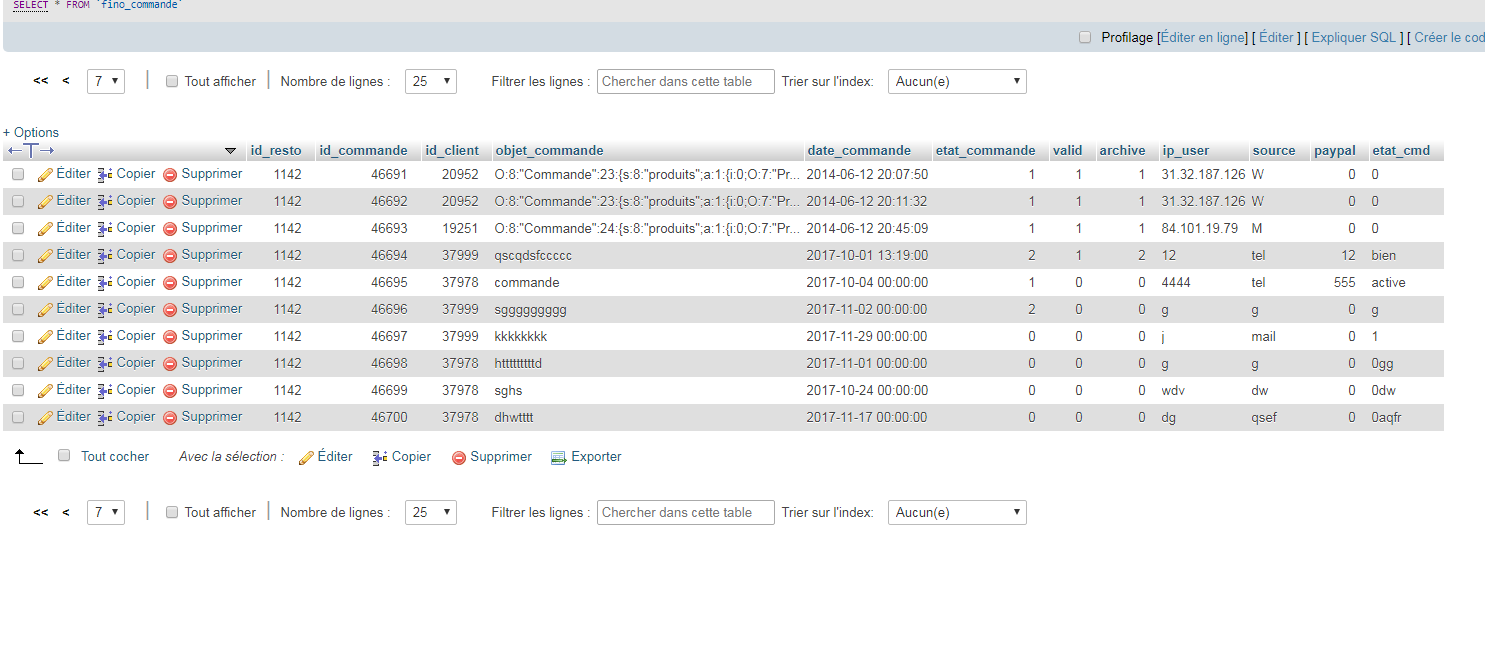Open the Trier sur l'index dropdown
Image resolution: width=1485 pixels, height=648 pixels.
coord(956,81)
